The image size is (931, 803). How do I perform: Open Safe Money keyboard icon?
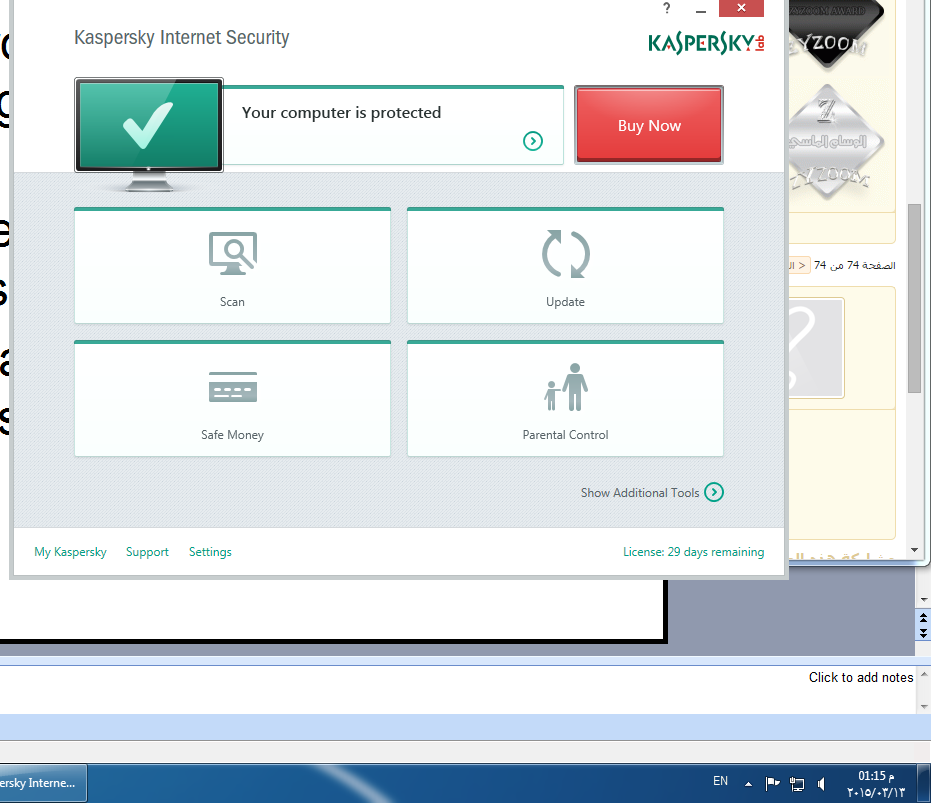coord(233,387)
